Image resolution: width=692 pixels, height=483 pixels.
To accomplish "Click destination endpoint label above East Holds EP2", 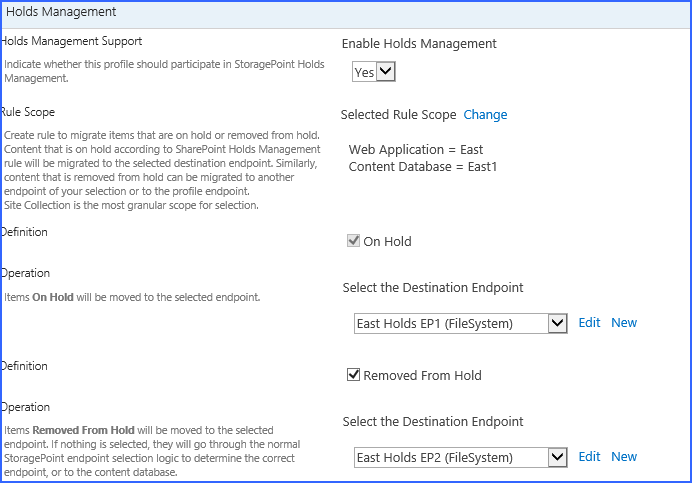I will click(x=432, y=422).
